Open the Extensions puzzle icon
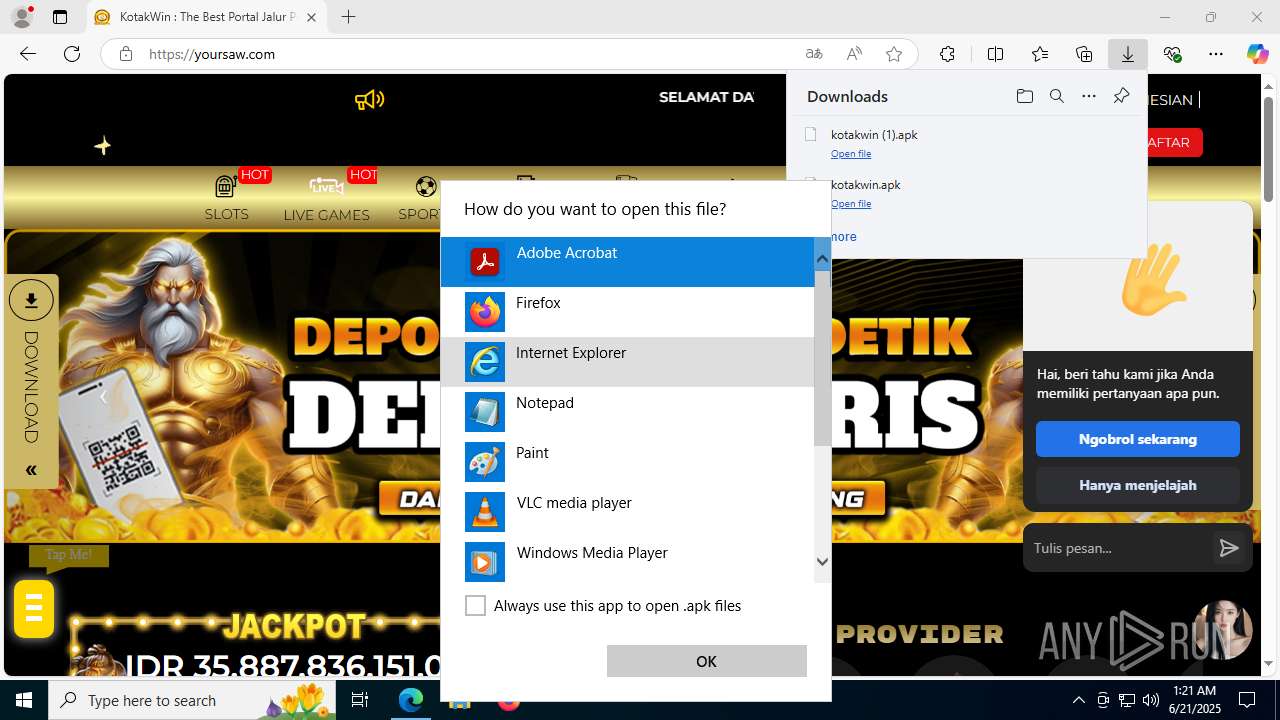This screenshot has height=720, width=1280. (947, 54)
